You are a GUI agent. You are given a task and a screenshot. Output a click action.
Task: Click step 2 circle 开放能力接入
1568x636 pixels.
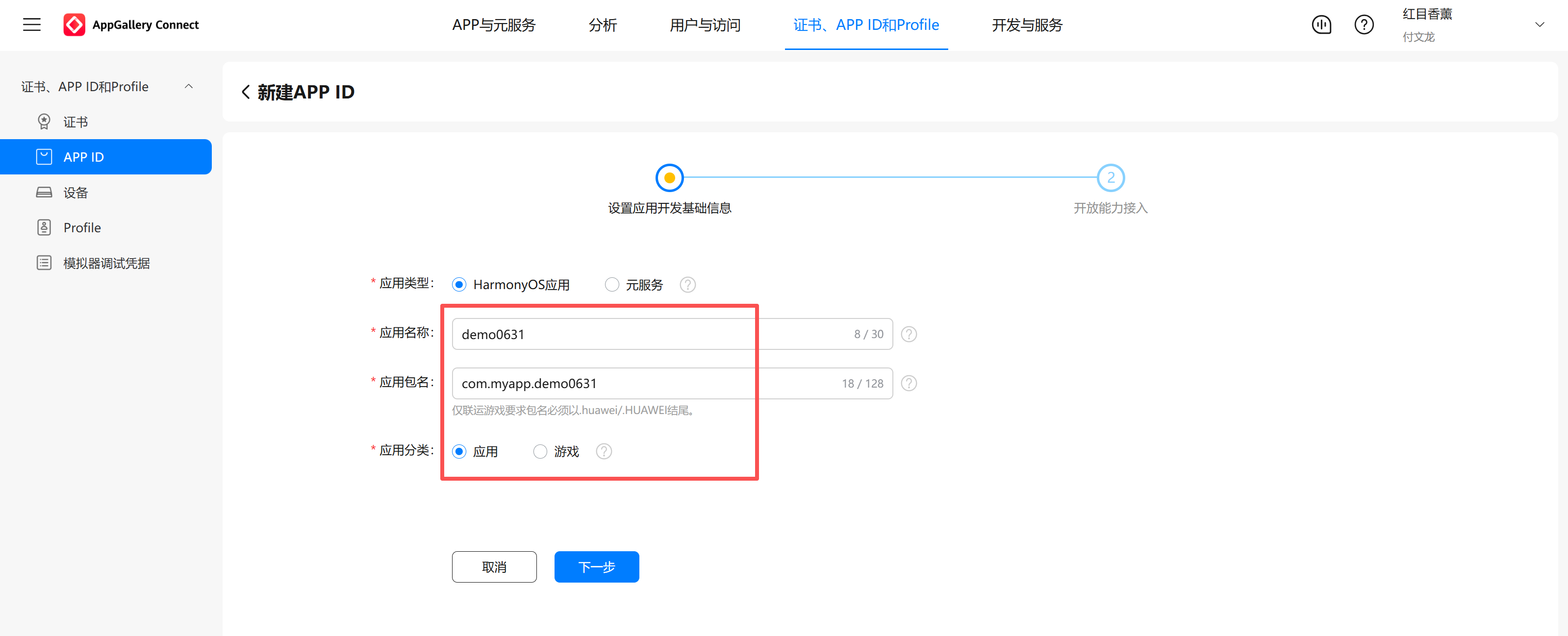point(1110,177)
